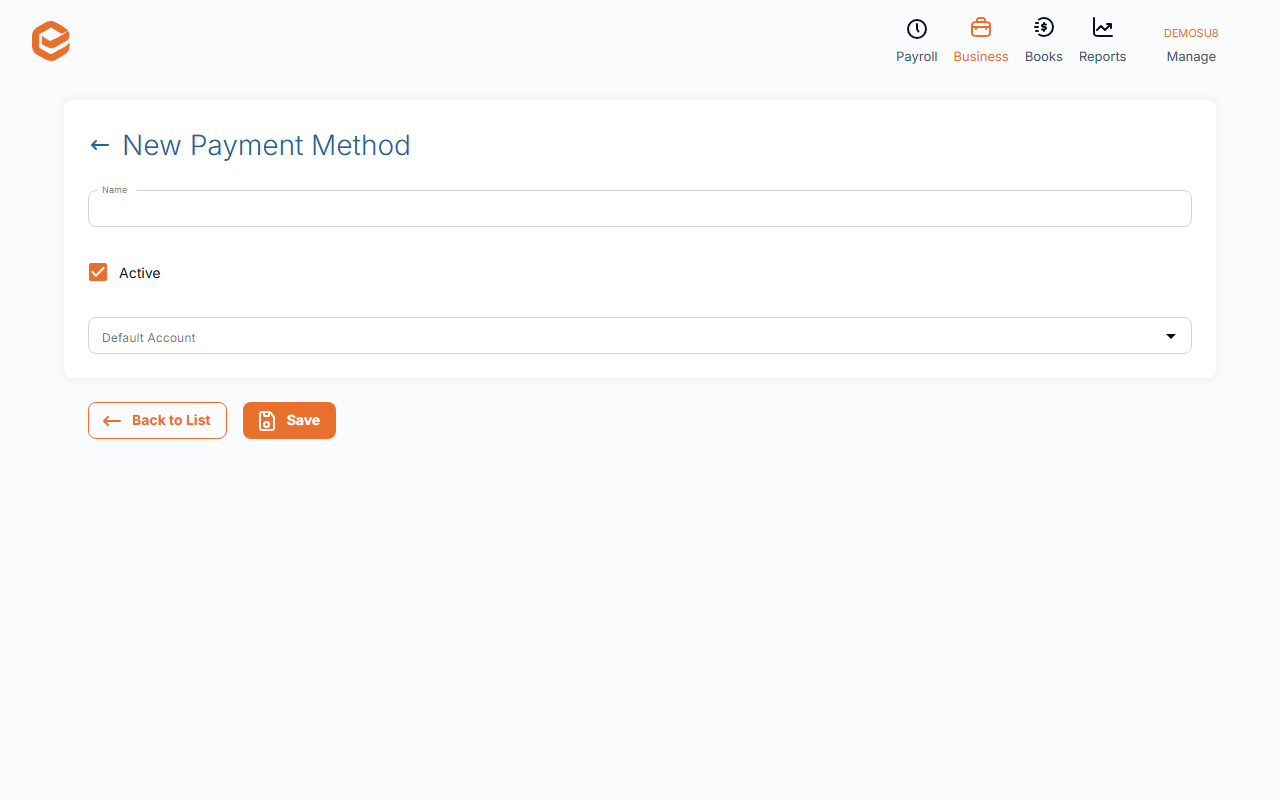Click the back arrow beside New Payment Method
Image resolution: width=1280 pixels, height=800 pixels.
click(x=100, y=145)
